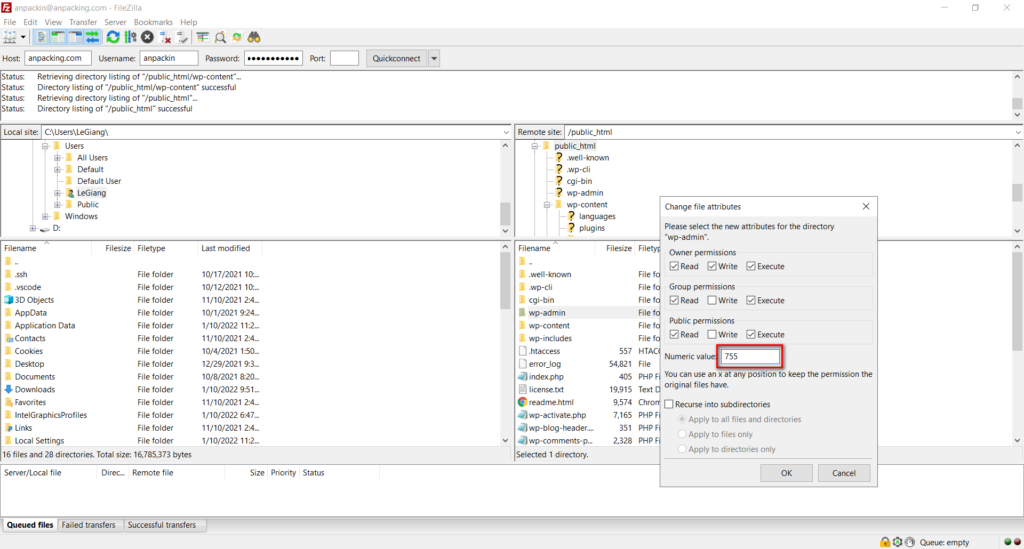Click the Downloads blue arrow icon

click(8, 389)
